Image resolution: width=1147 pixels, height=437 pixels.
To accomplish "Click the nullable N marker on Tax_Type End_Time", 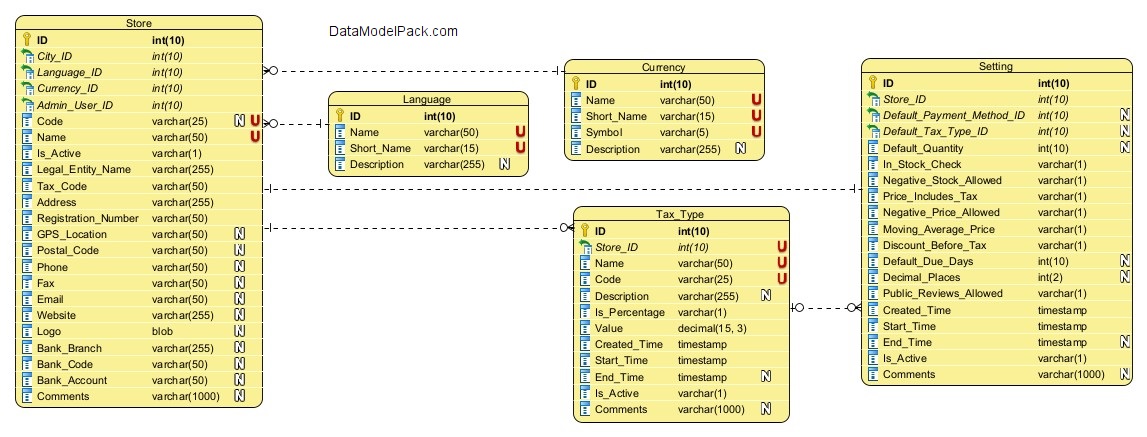I will [x=765, y=377].
